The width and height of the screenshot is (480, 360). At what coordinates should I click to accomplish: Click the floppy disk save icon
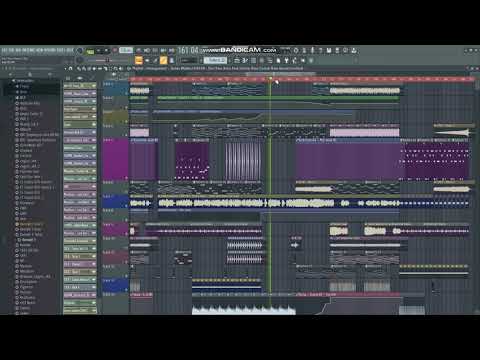tap(329, 51)
